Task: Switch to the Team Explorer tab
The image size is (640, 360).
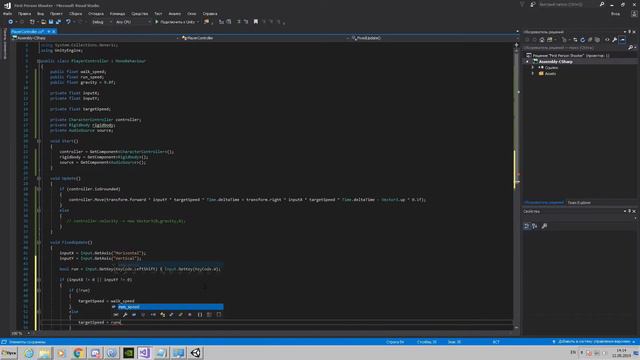Action: (x=579, y=203)
